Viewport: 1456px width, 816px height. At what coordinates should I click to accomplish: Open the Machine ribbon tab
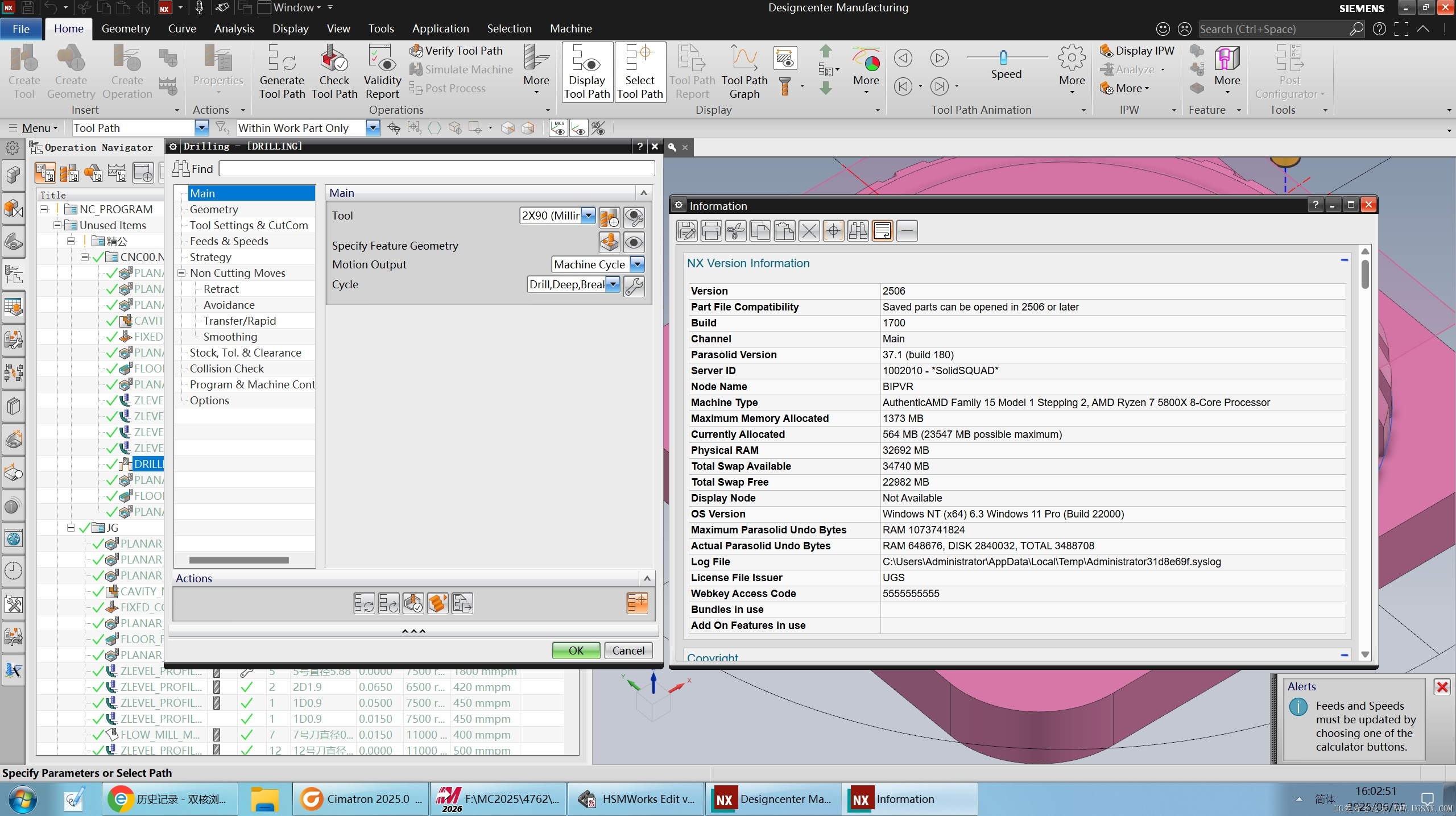coord(570,28)
